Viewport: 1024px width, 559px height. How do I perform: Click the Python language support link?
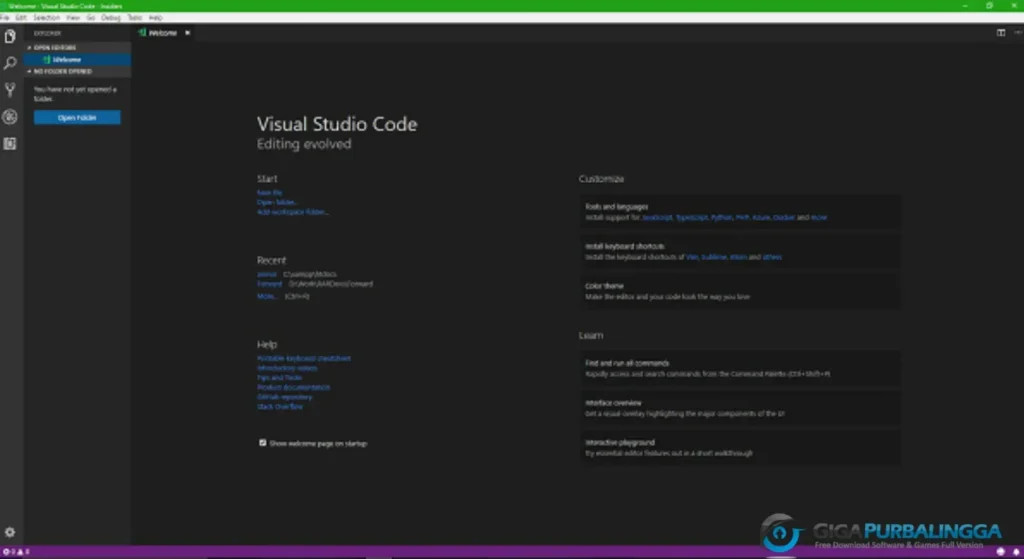click(x=722, y=217)
